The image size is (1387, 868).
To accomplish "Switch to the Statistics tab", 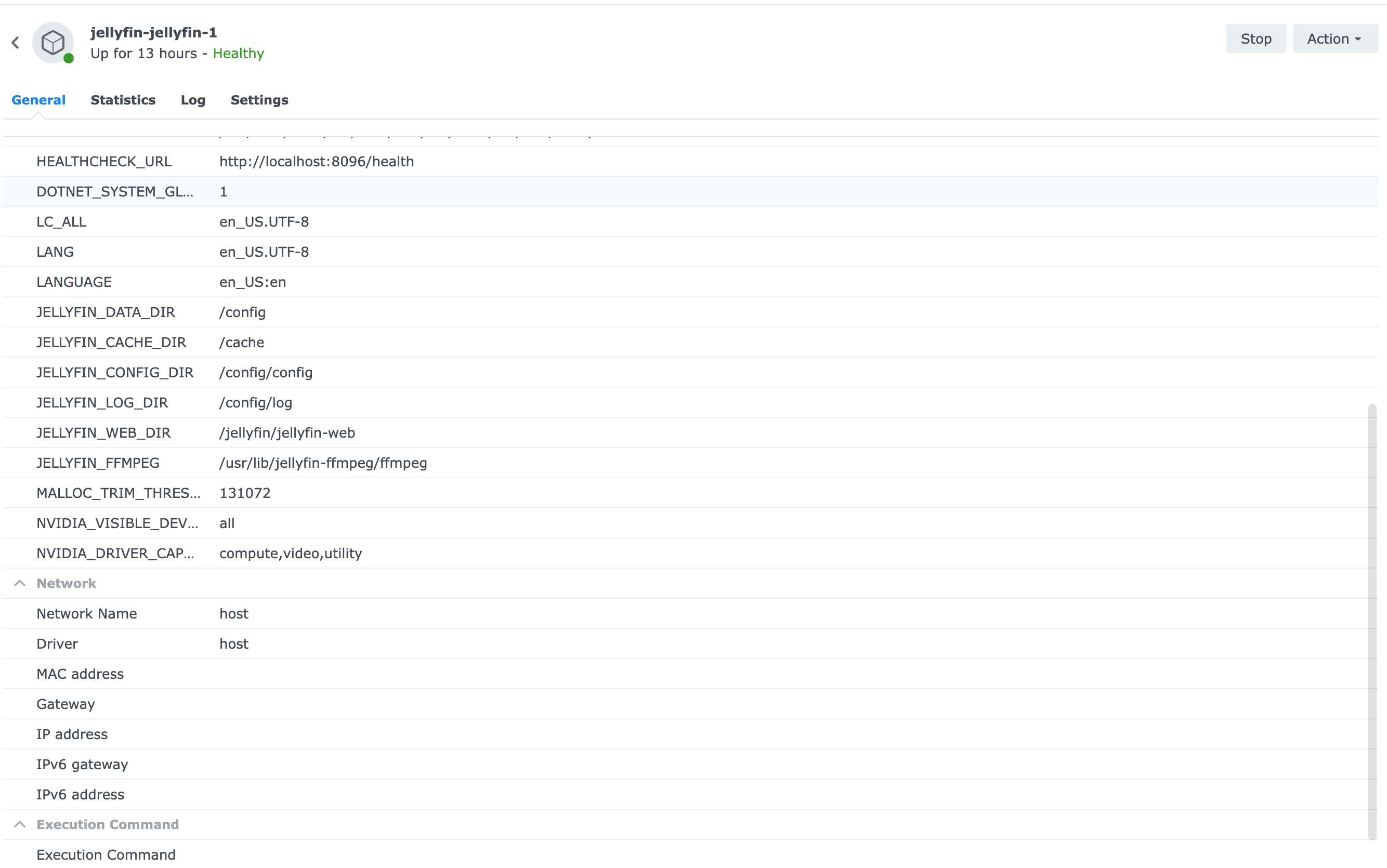I will [x=123, y=100].
